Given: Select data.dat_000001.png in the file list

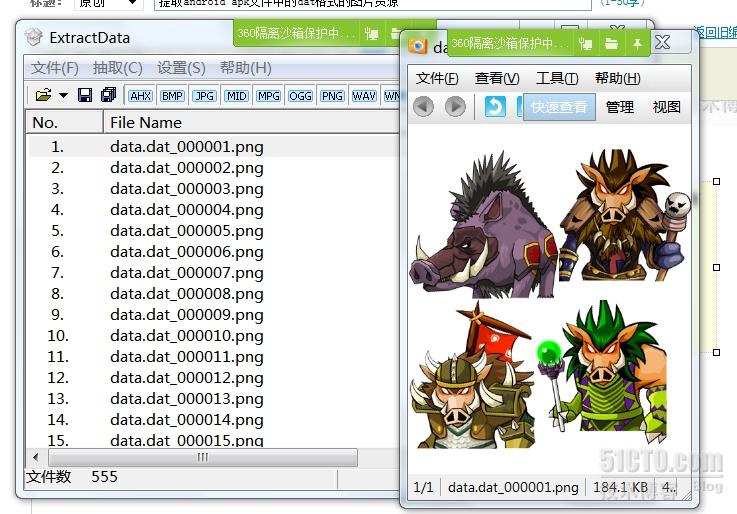Looking at the screenshot, I should tap(187, 147).
